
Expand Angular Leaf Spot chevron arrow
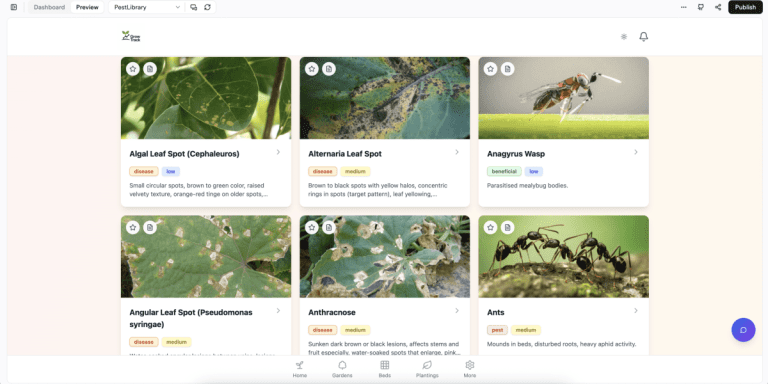[x=278, y=311]
